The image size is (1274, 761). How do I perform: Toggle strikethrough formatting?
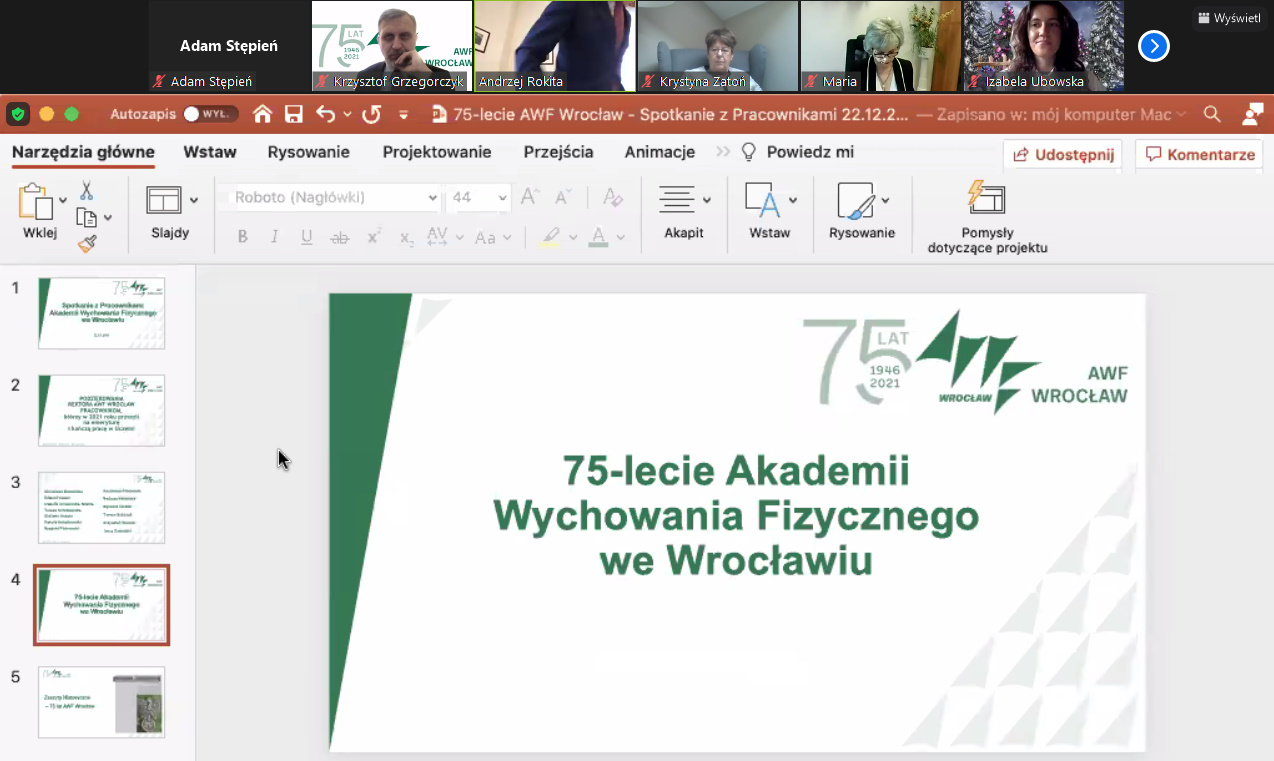coord(340,237)
